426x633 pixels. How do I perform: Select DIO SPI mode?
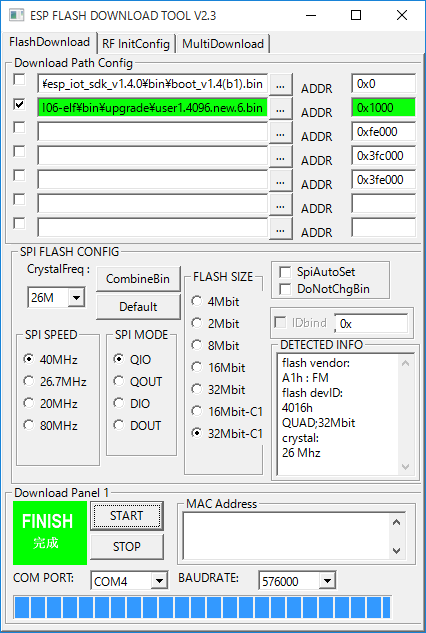(119, 402)
